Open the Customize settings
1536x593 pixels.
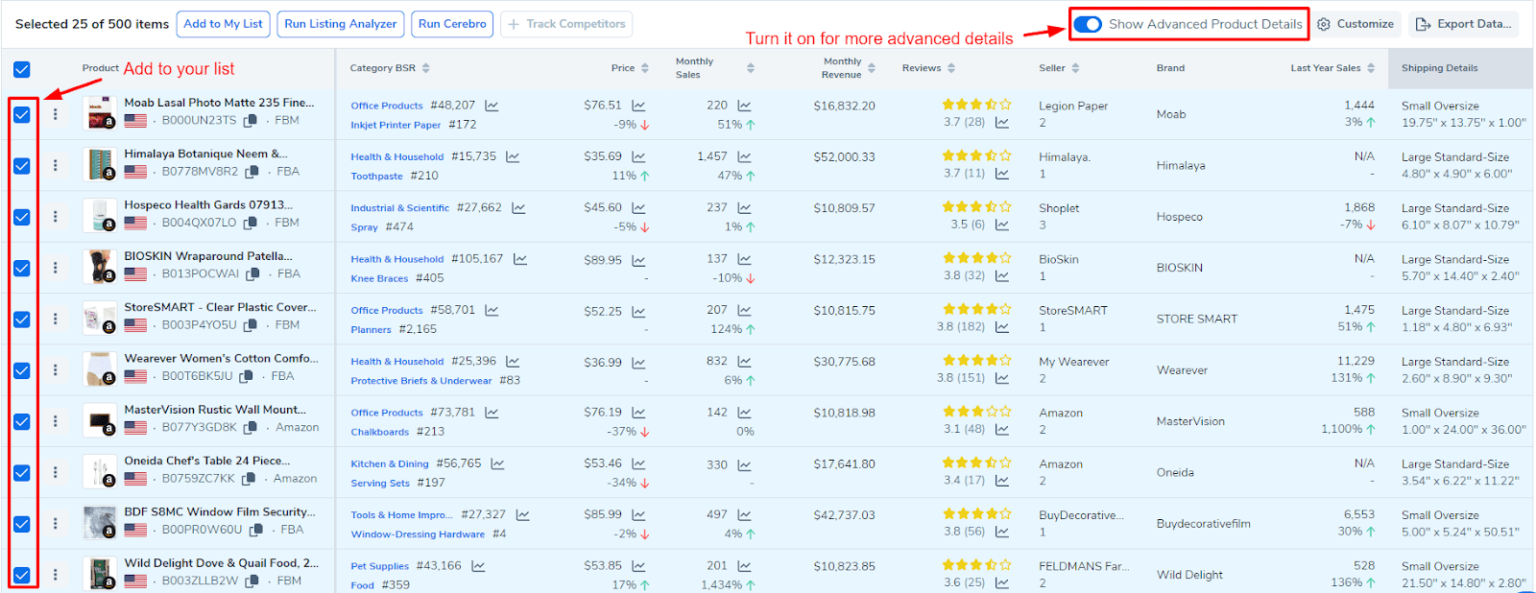coord(1355,24)
